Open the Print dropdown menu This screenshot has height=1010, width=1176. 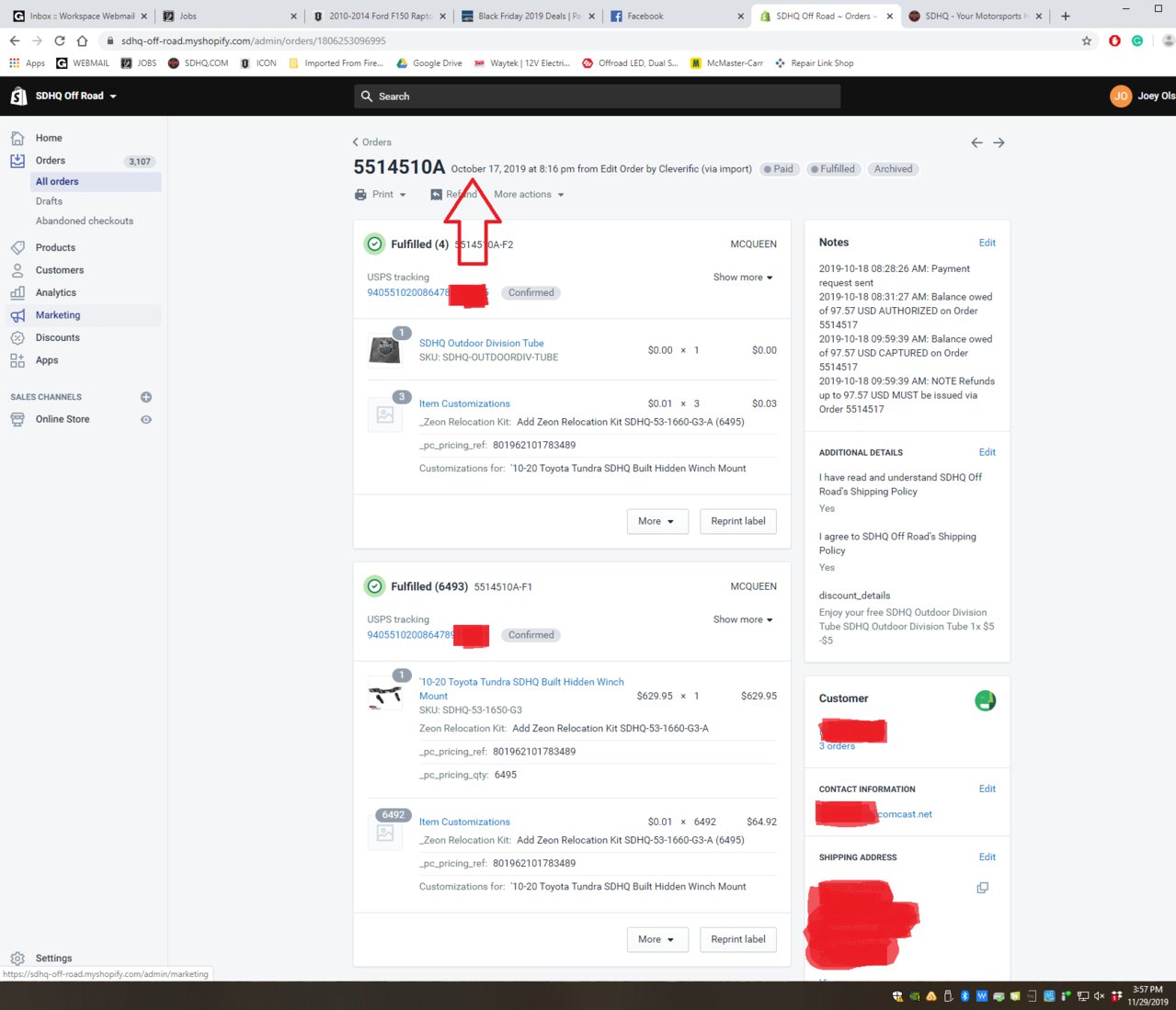point(381,195)
